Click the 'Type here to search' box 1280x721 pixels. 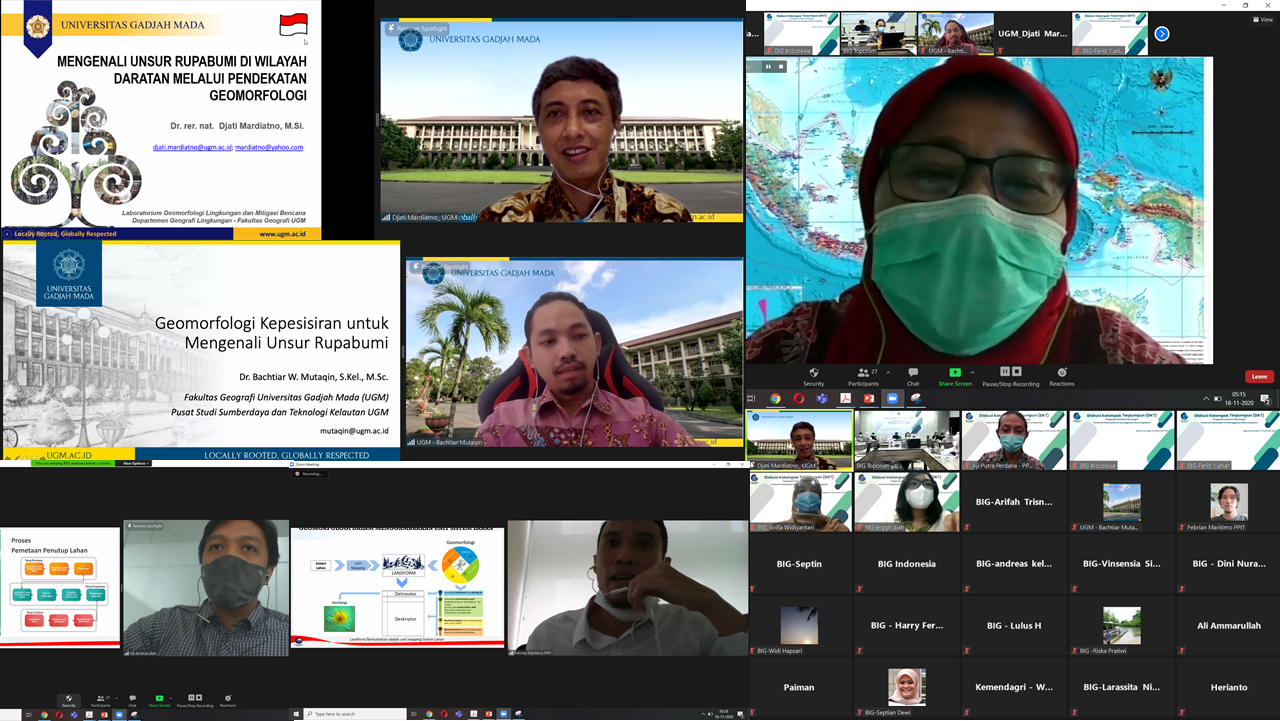(x=355, y=714)
